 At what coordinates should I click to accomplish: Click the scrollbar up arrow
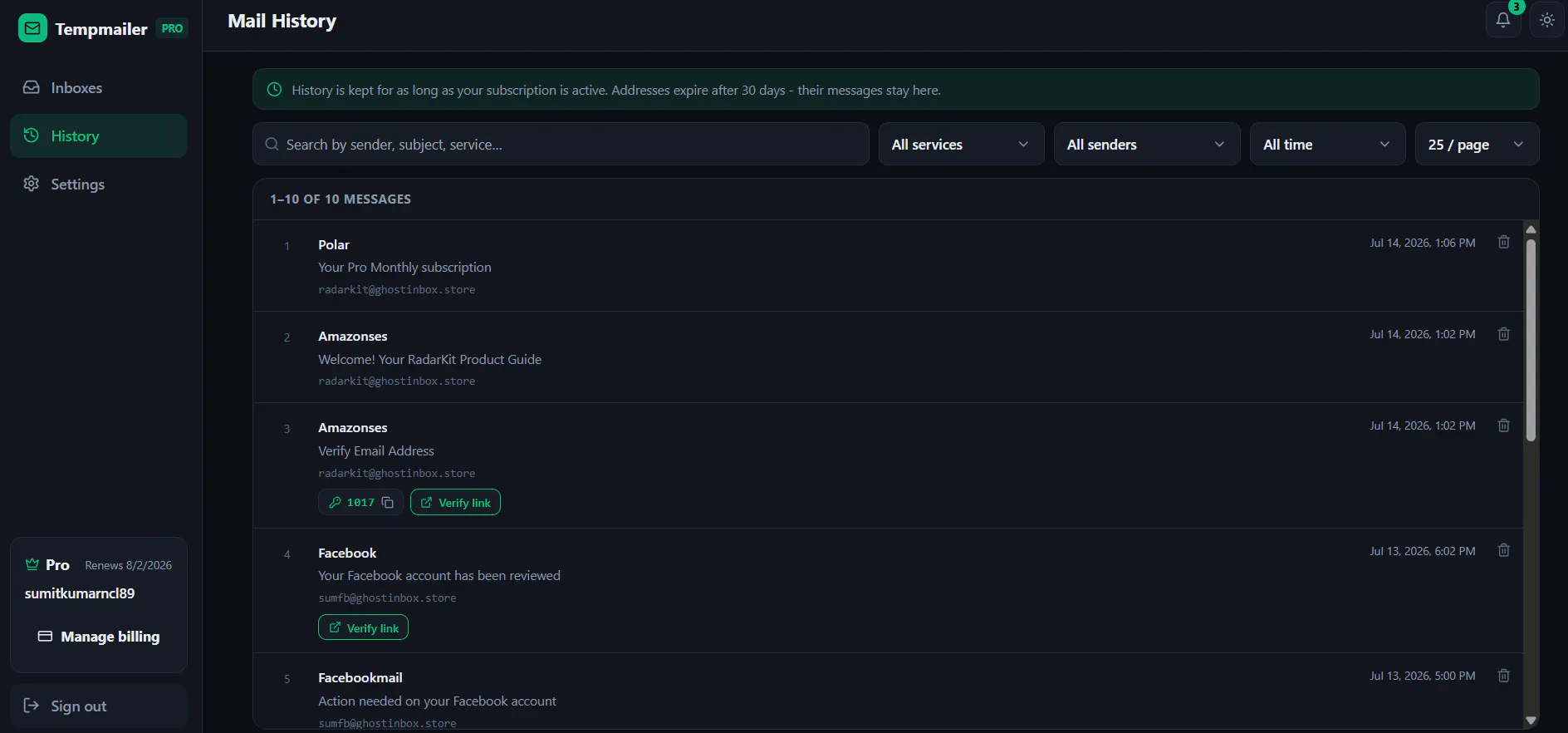tap(1531, 229)
